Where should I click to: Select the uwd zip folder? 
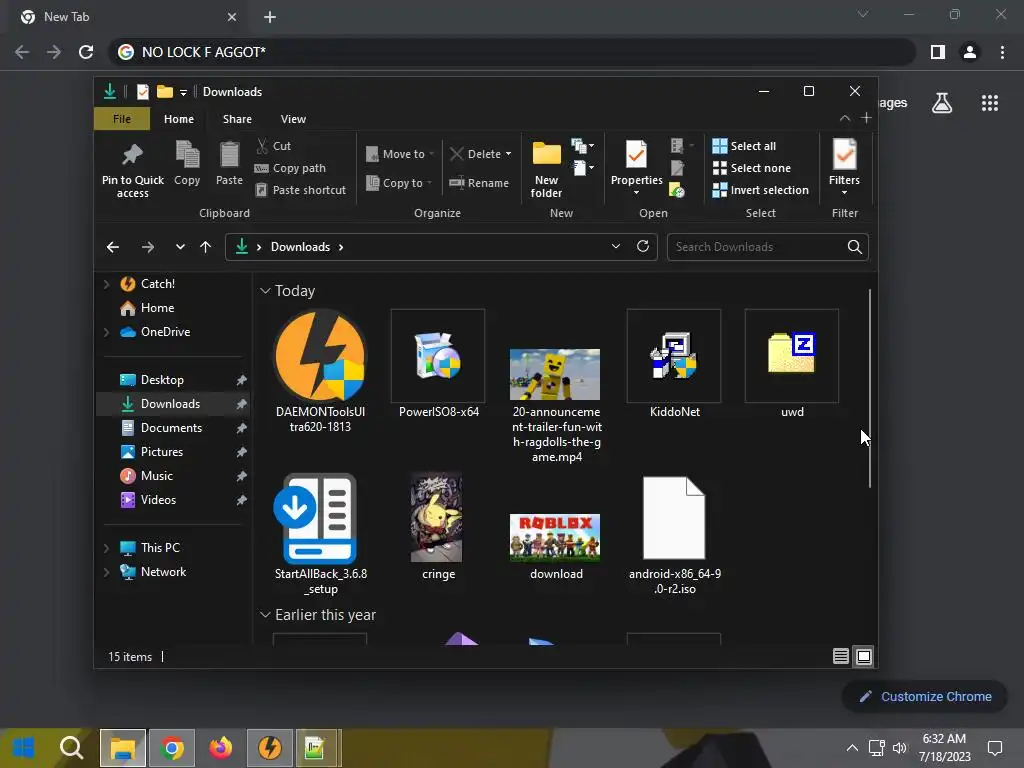(792, 364)
